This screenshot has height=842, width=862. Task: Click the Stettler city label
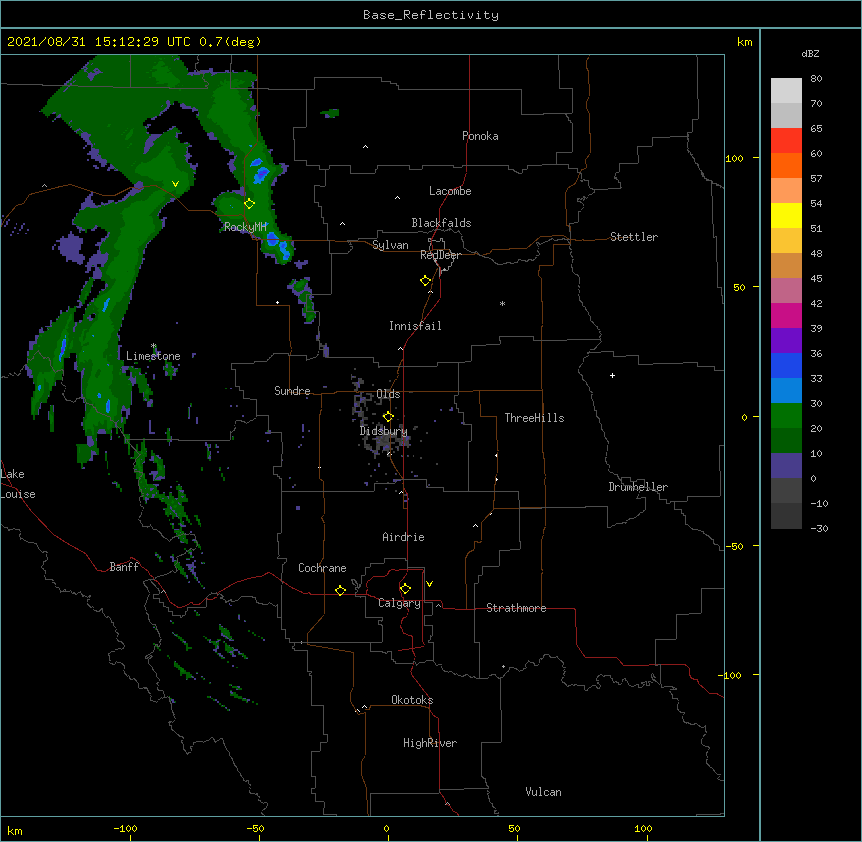point(634,237)
